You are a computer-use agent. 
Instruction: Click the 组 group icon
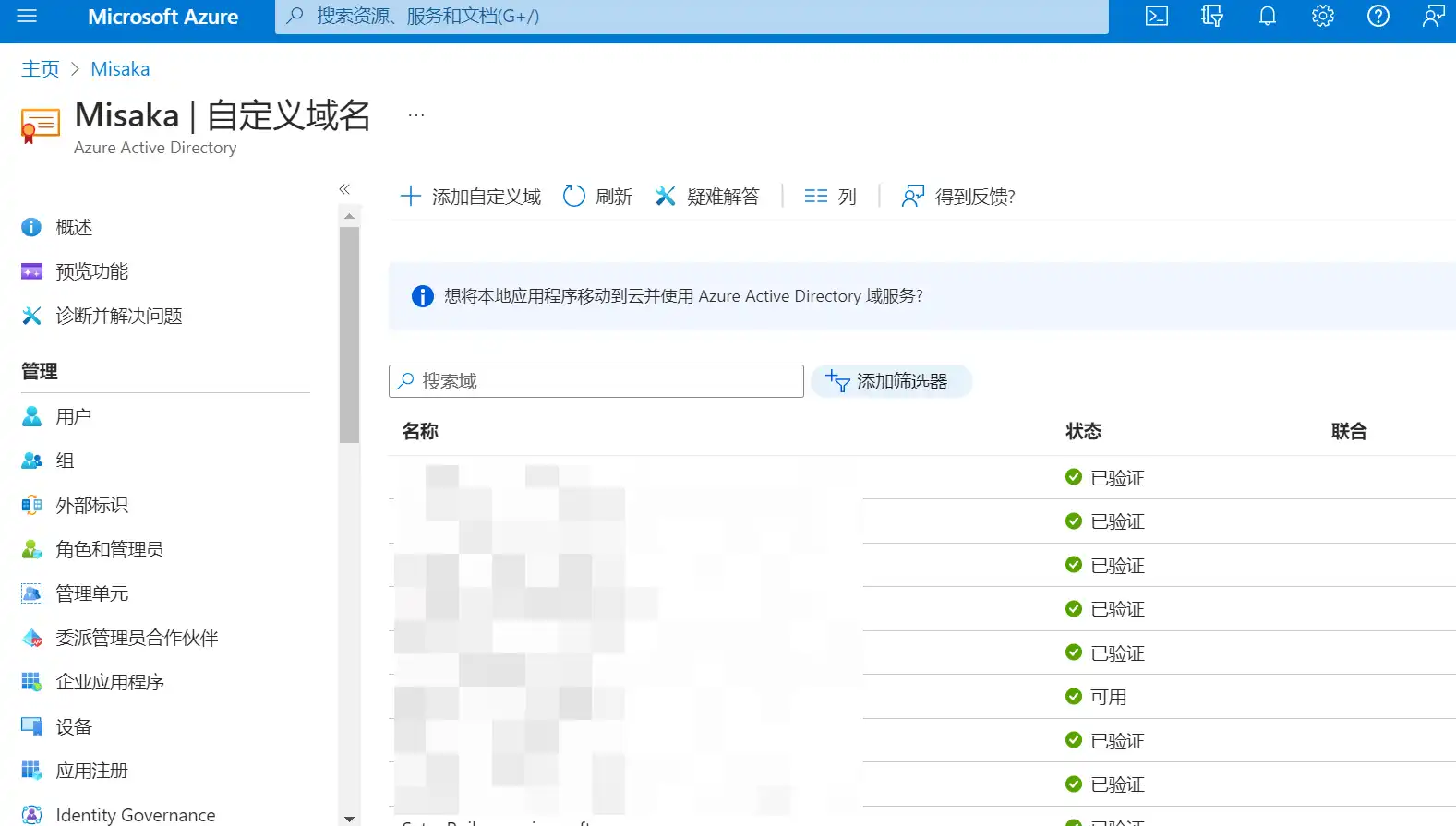[x=31, y=461]
